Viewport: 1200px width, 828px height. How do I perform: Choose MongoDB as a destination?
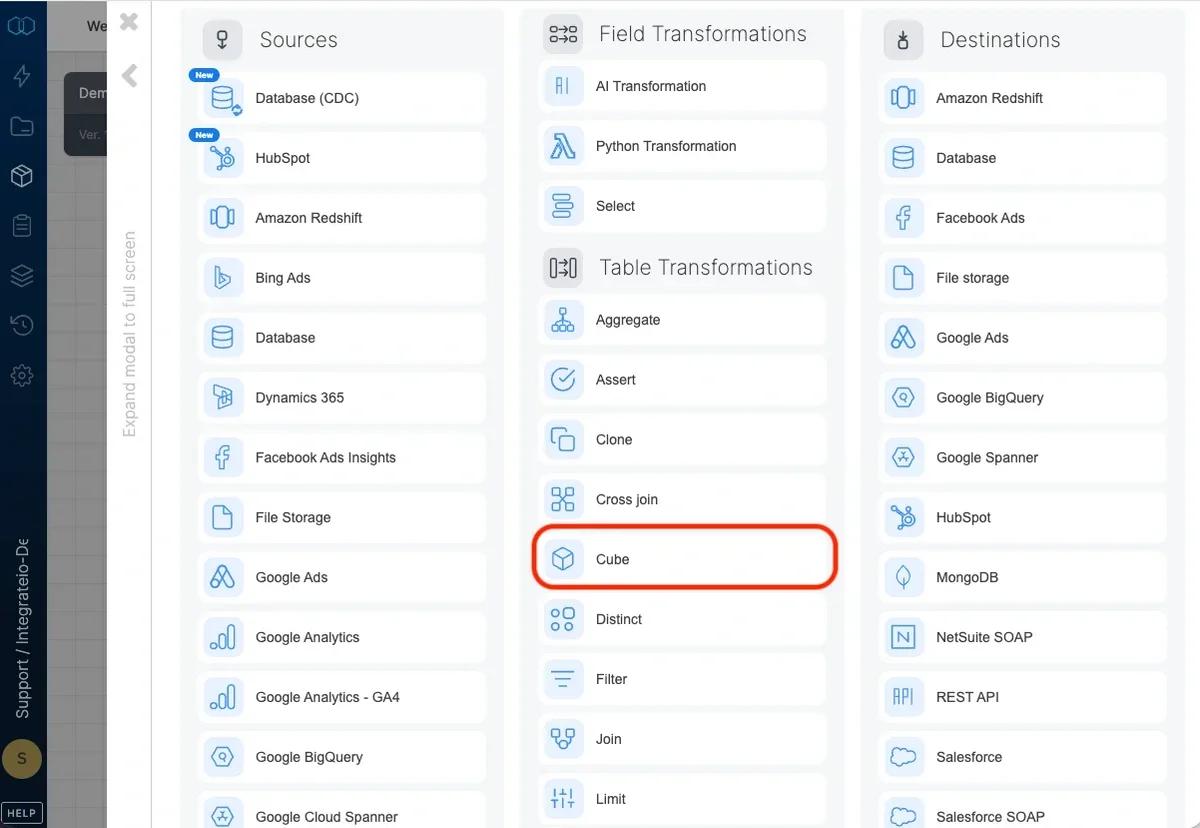coord(1020,577)
